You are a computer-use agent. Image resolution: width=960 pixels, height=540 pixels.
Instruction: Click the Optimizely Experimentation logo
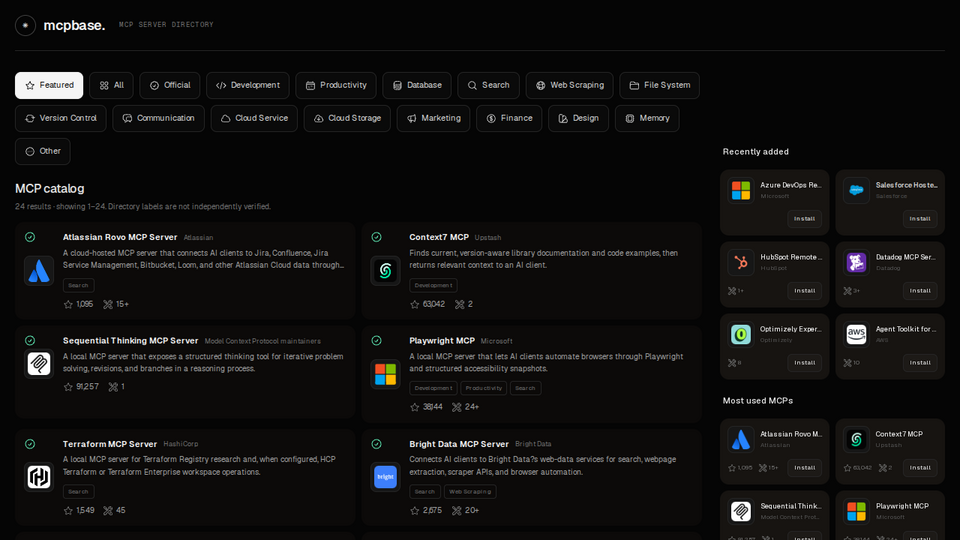point(741,334)
